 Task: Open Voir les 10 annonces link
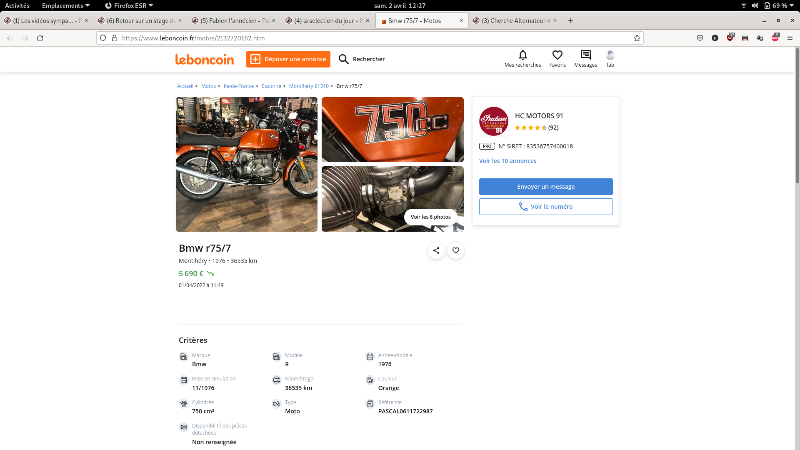[507, 161]
